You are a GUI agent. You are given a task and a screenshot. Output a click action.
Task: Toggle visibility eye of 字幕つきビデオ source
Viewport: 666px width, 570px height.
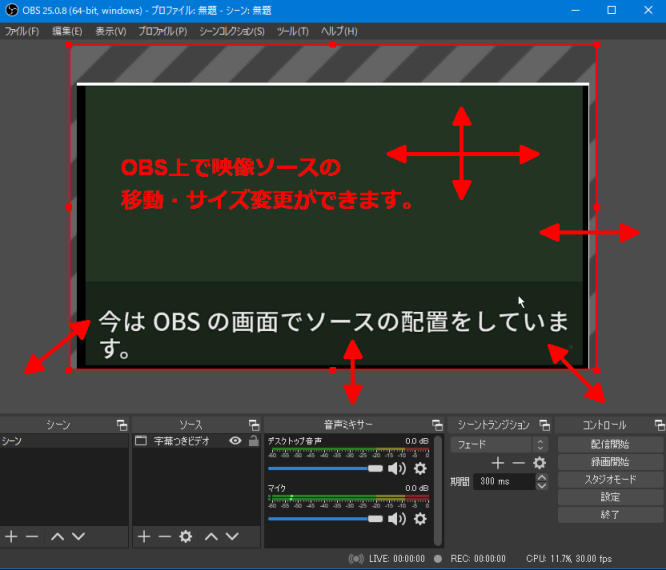[235, 440]
